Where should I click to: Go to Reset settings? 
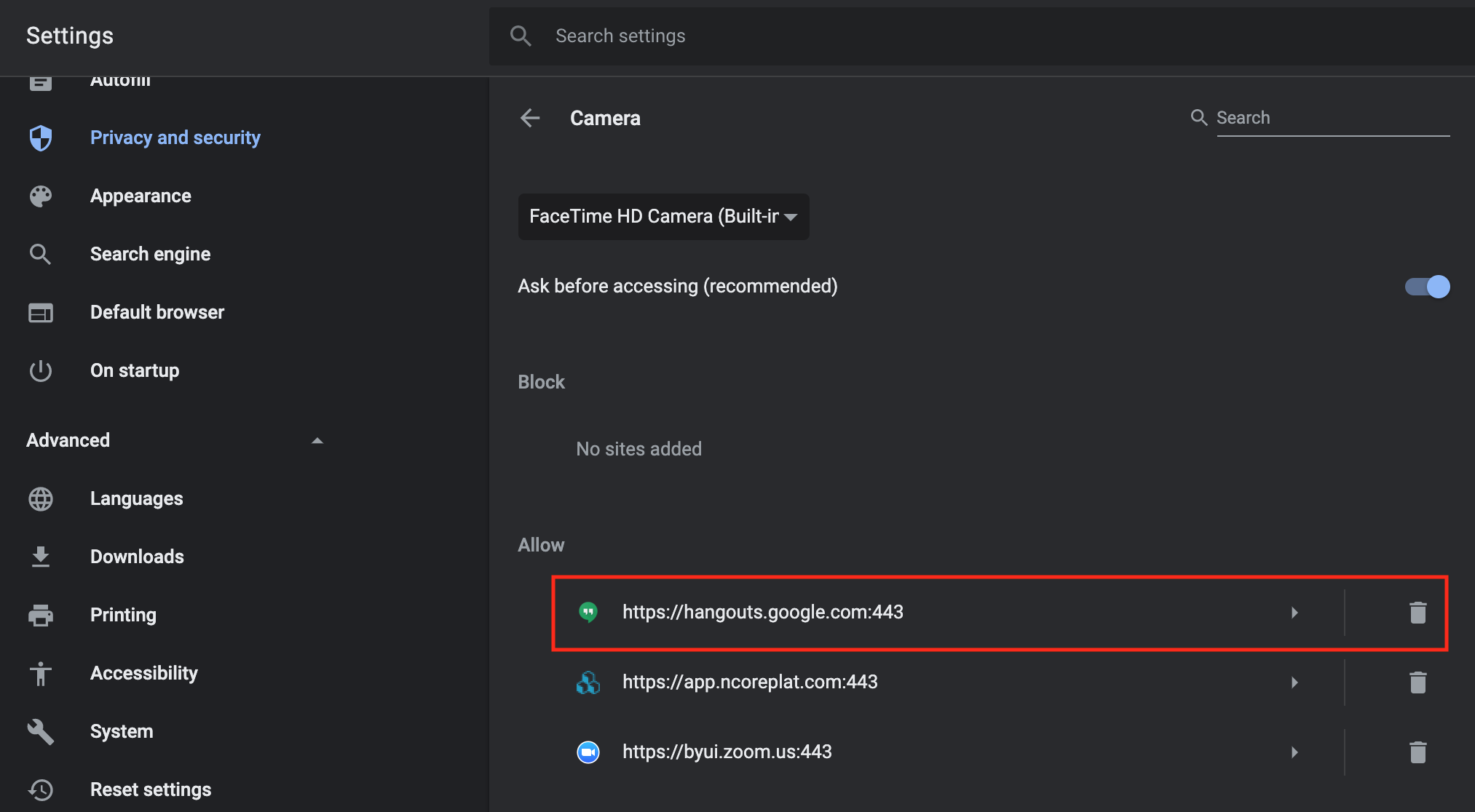click(x=151, y=789)
